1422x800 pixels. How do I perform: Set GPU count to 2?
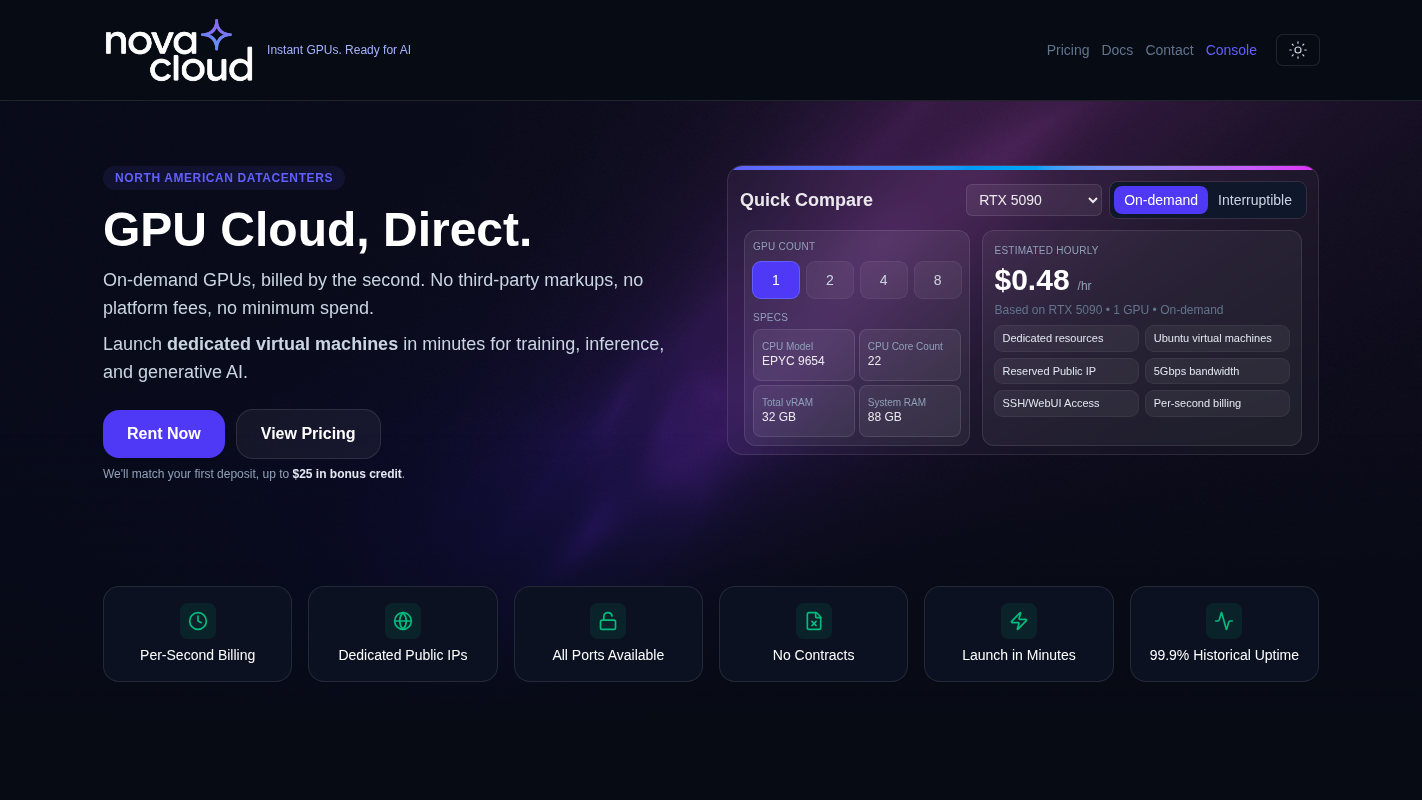pyautogui.click(x=830, y=280)
